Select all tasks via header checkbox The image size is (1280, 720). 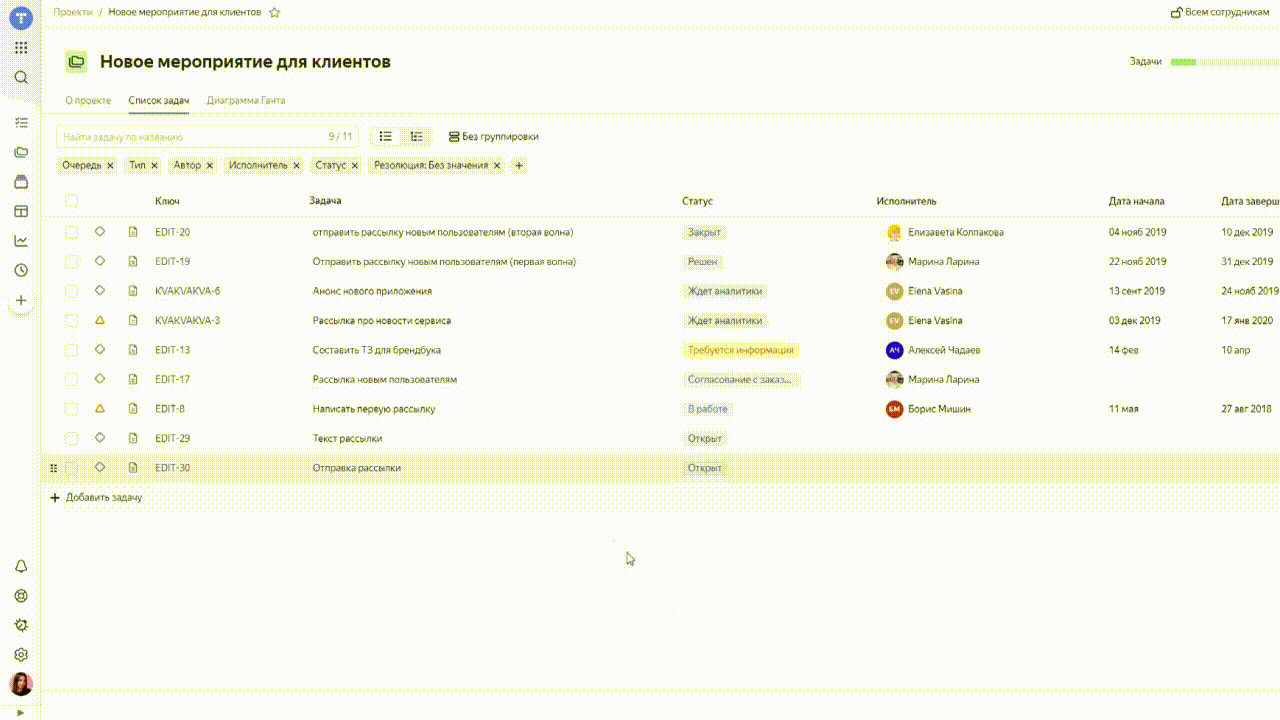(x=71, y=201)
